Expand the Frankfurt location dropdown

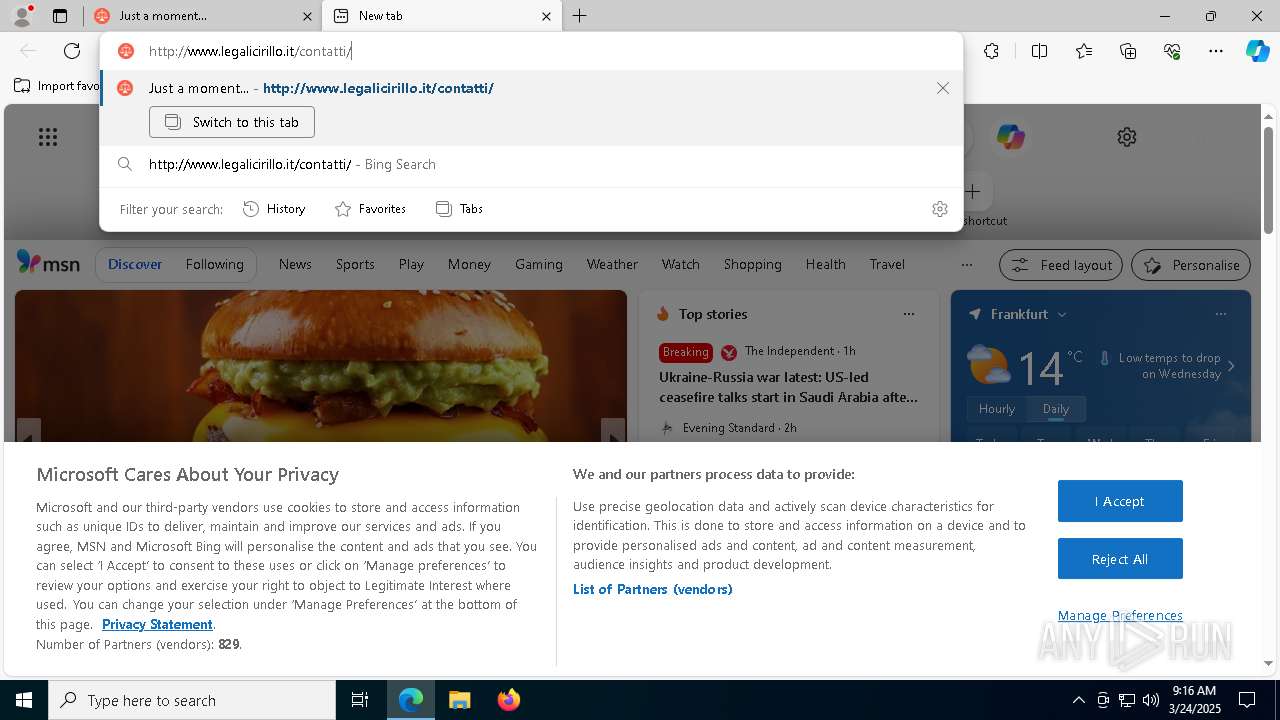pos(1062,314)
